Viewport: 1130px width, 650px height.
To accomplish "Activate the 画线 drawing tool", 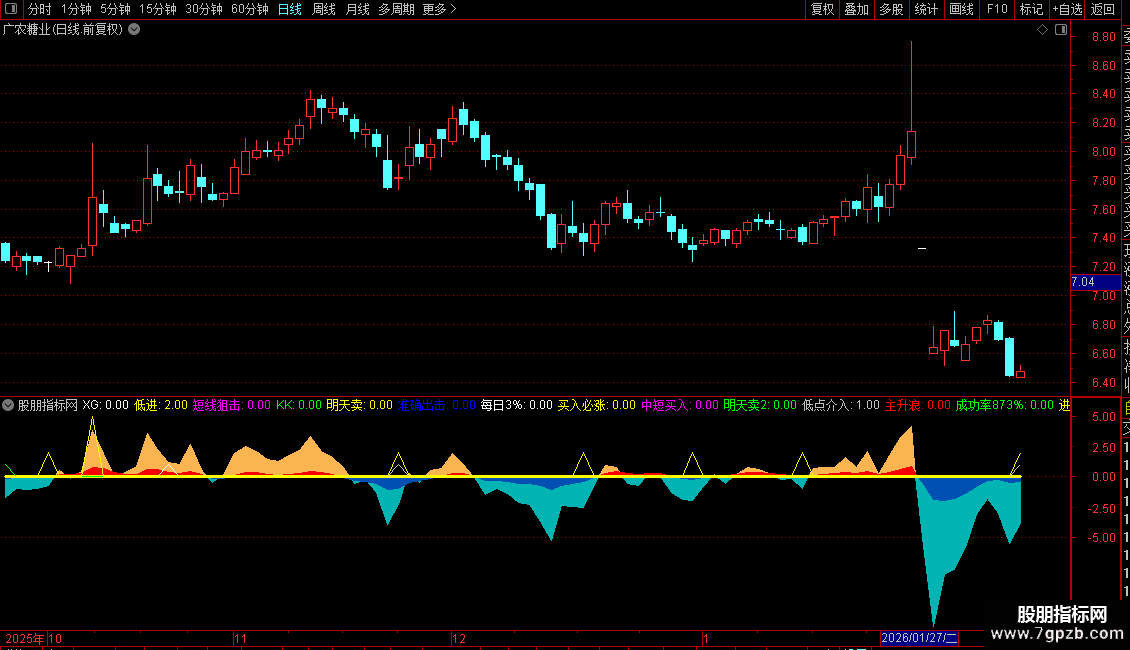I will tap(961, 9).
